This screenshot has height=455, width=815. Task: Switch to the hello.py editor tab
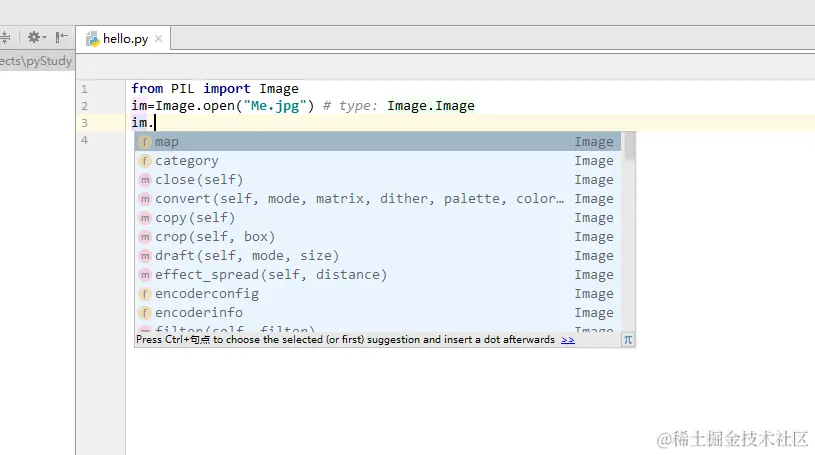tap(125, 38)
